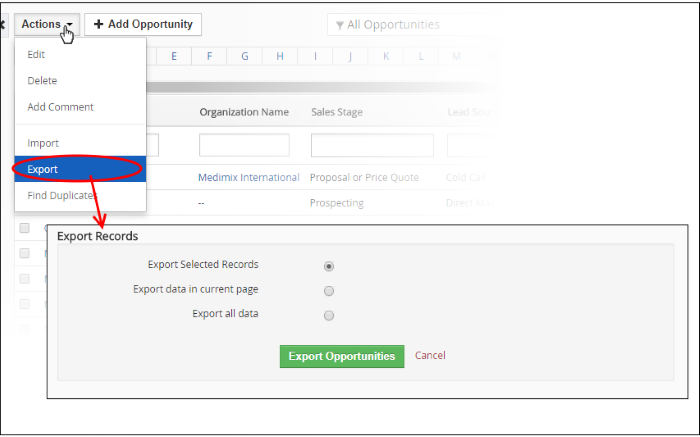The height and width of the screenshot is (437, 700).
Task: Filter by letter H in alphabet bar
Action: [280, 57]
